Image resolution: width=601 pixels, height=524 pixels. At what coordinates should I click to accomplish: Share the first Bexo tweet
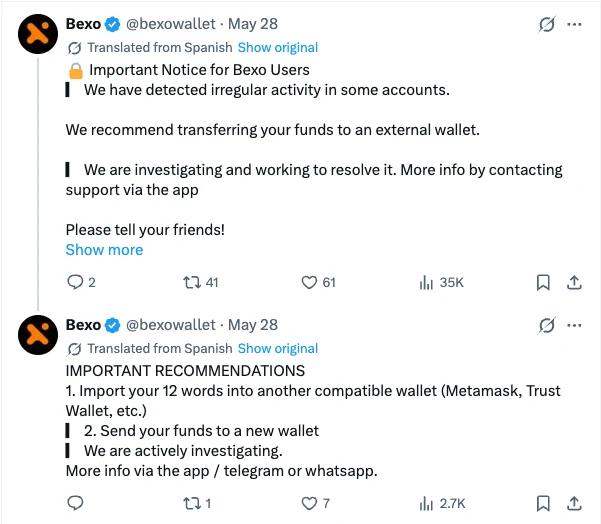click(x=574, y=283)
